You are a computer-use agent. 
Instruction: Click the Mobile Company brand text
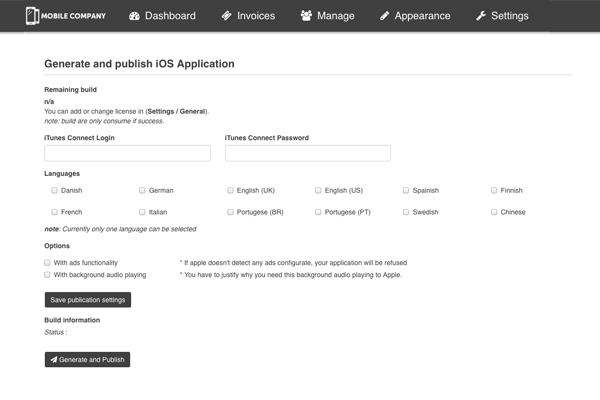73,16
